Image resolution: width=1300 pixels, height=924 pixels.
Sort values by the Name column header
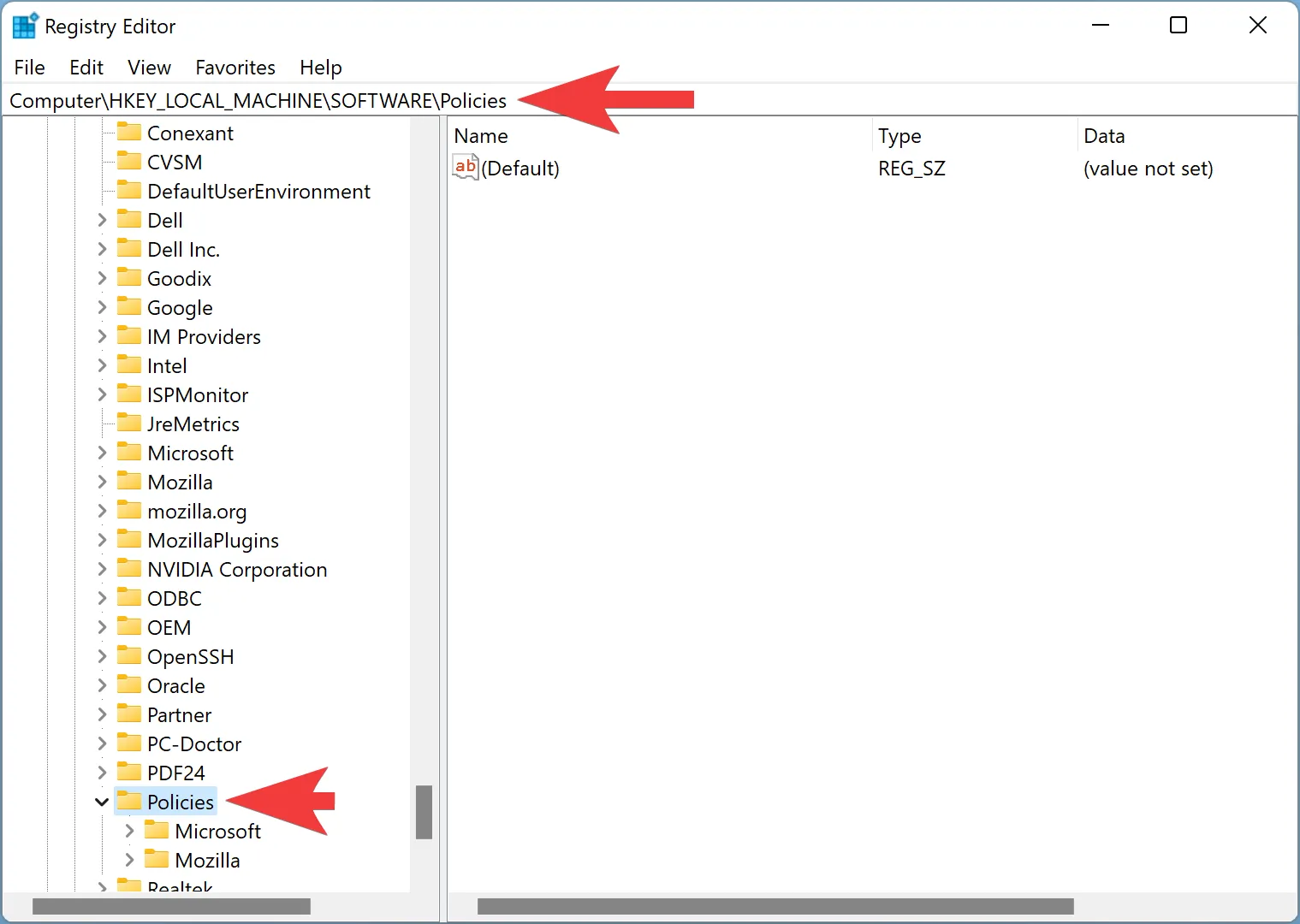(x=481, y=135)
